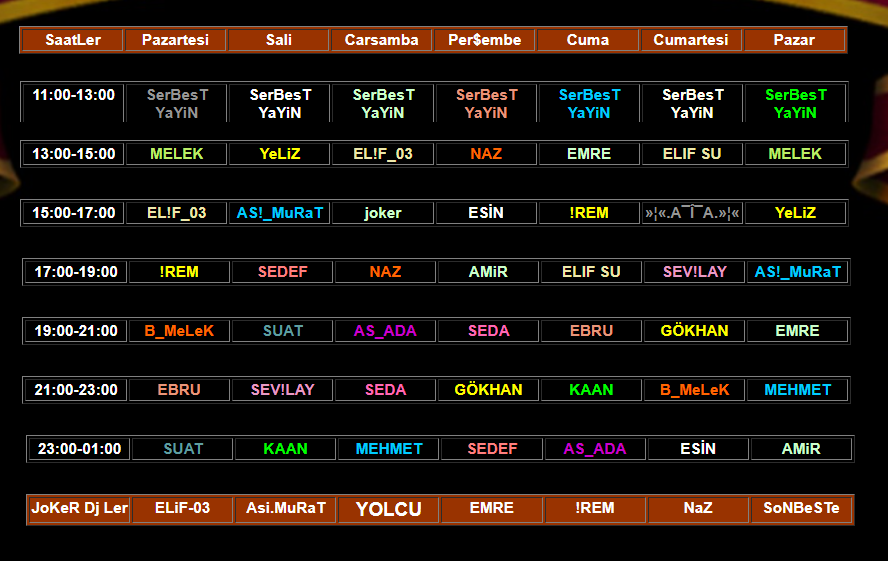Click the SaatLer header cell
This screenshot has width=888, height=561.
[72, 40]
